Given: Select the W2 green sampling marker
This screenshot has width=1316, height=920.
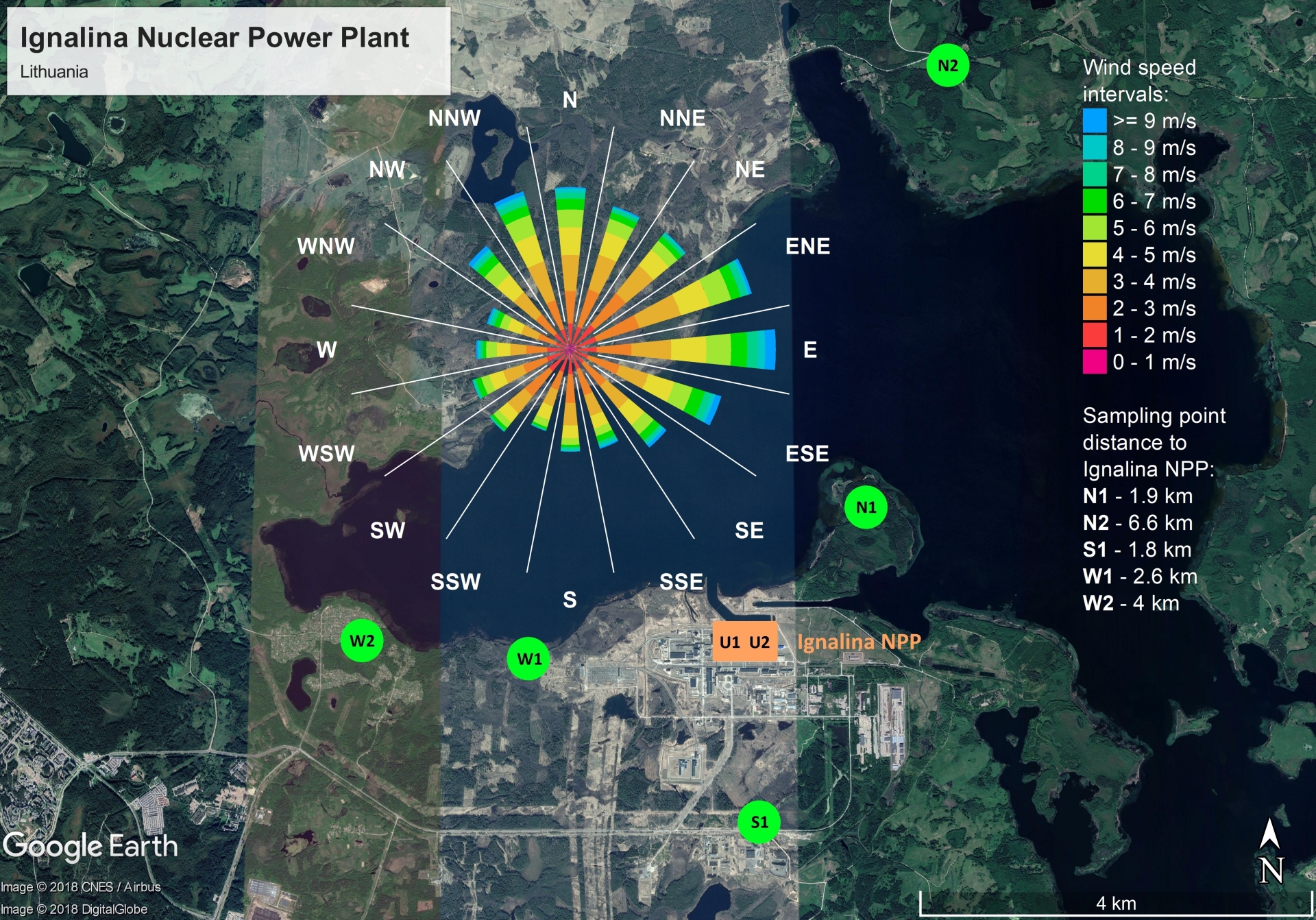Looking at the screenshot, I should [x=362, y=641].
